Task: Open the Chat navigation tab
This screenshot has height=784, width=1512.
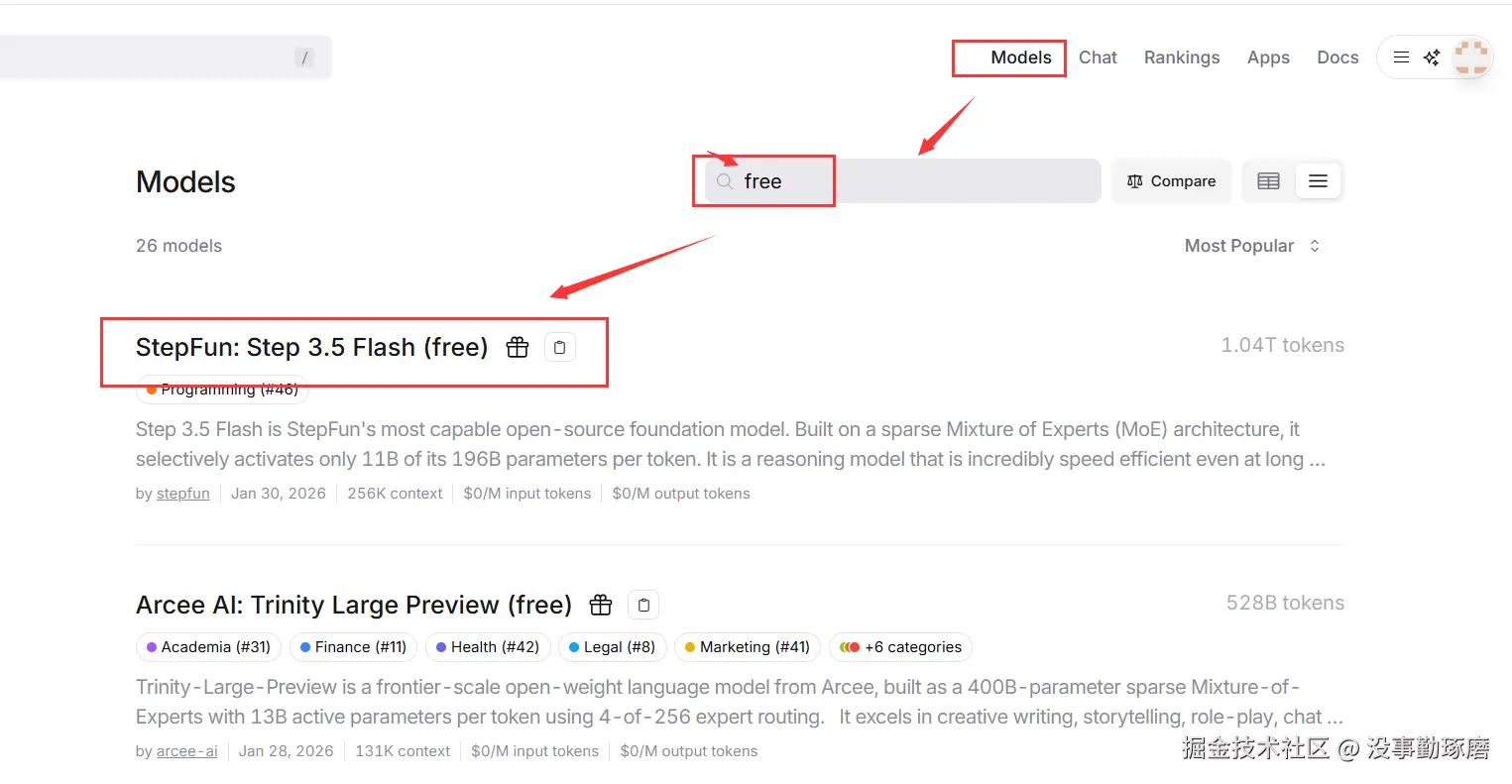Action: pos(1098,57)
